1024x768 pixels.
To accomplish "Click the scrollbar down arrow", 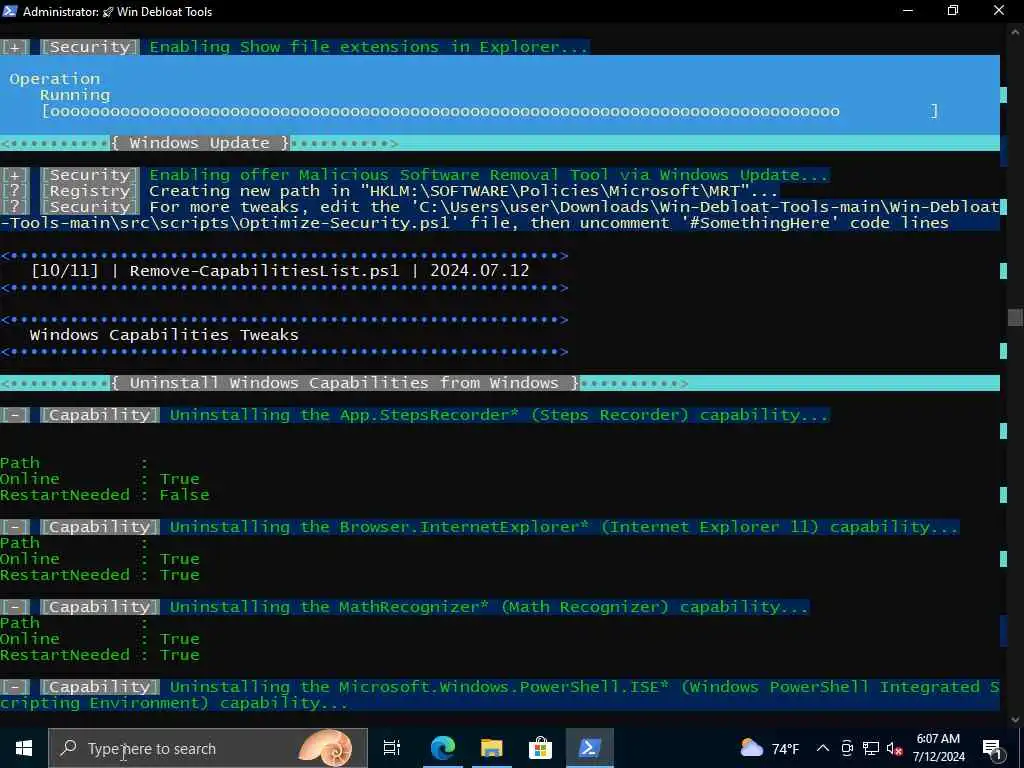I will (x=1015, y=720).
